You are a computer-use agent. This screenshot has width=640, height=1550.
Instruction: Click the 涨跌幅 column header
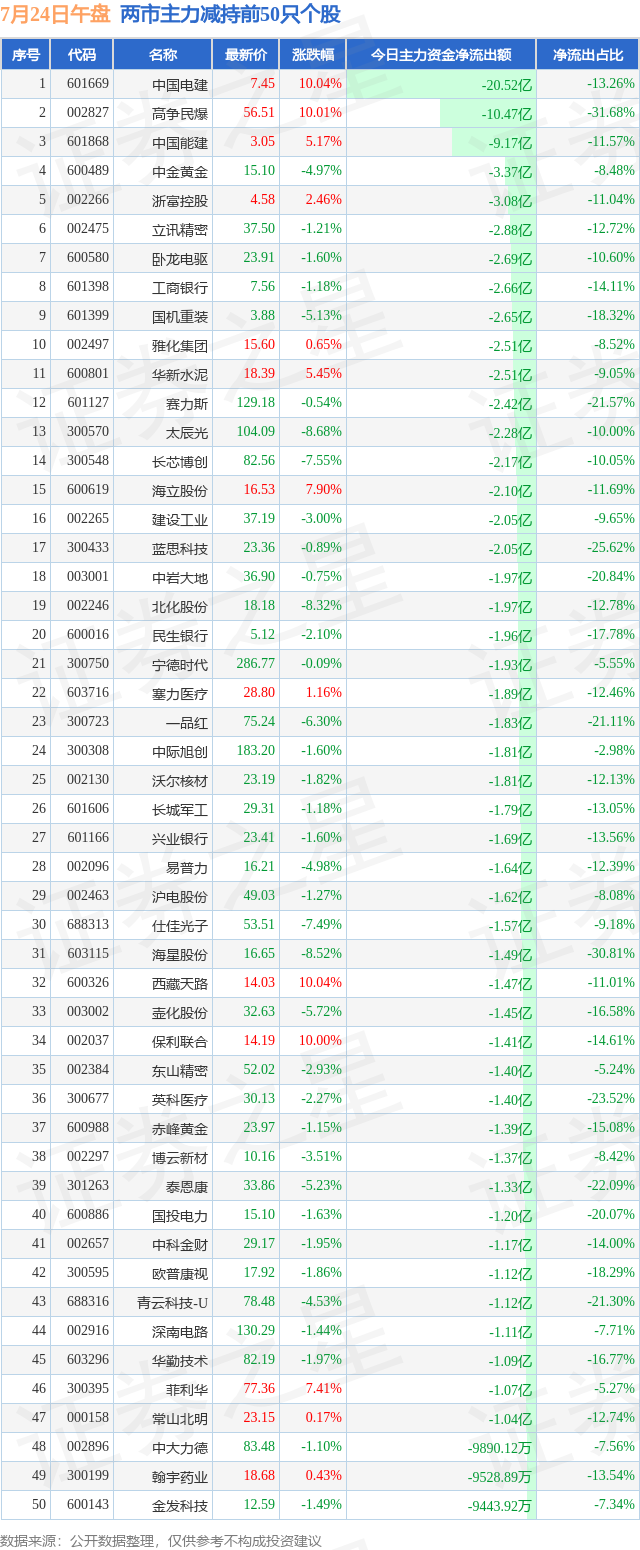312,55
